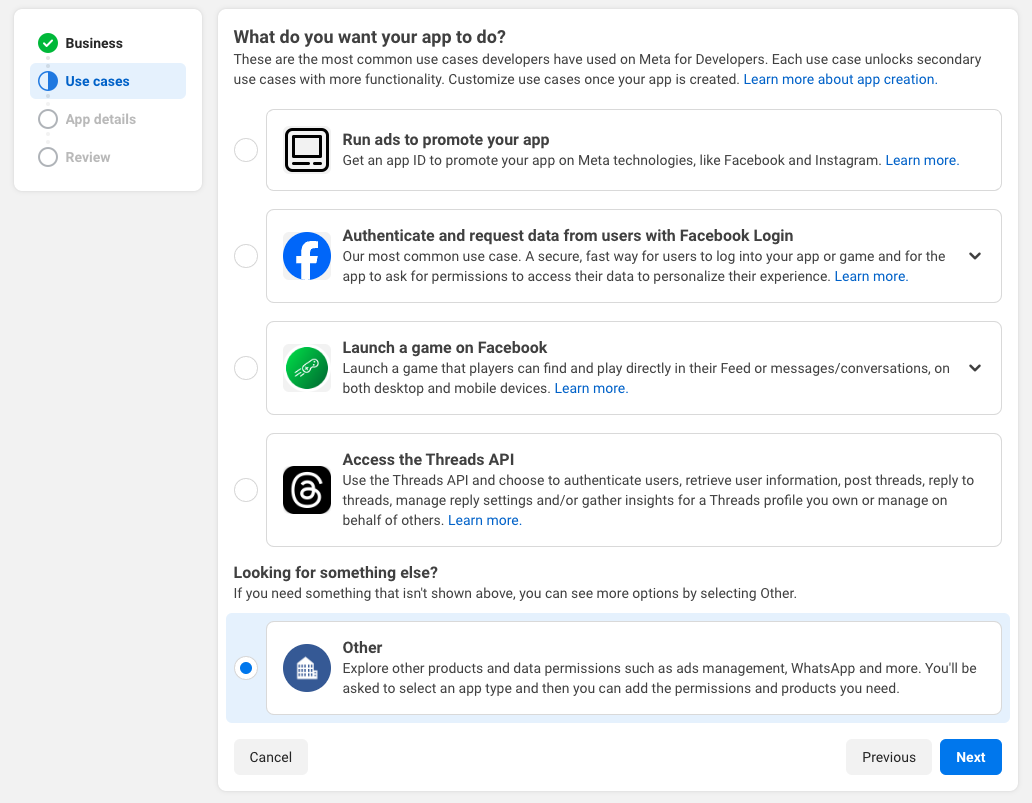Click the Cancel button
Viewport: 1032px width, 803px height.
270,757
